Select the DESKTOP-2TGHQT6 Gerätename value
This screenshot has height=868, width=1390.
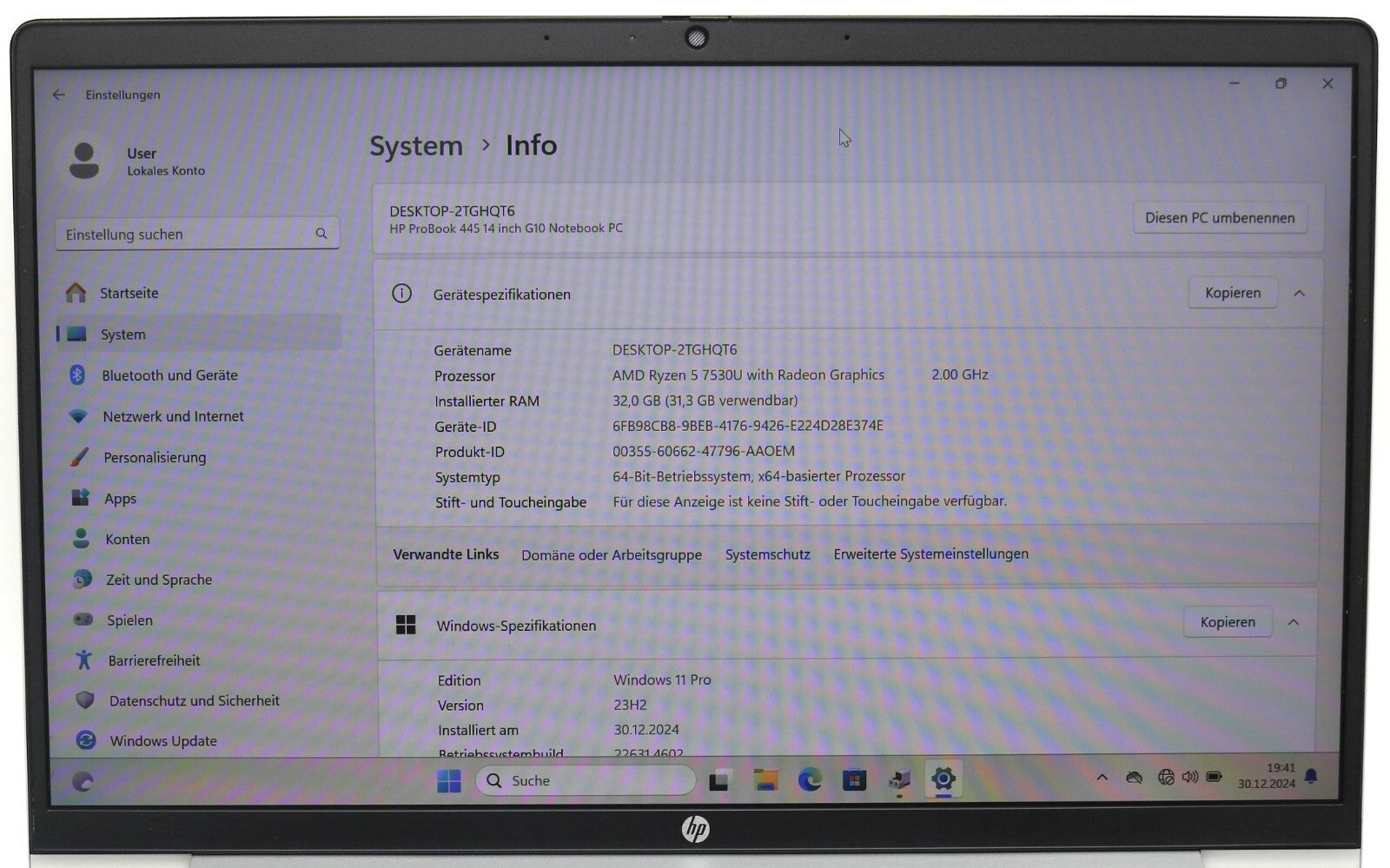[x=674, y=350]
